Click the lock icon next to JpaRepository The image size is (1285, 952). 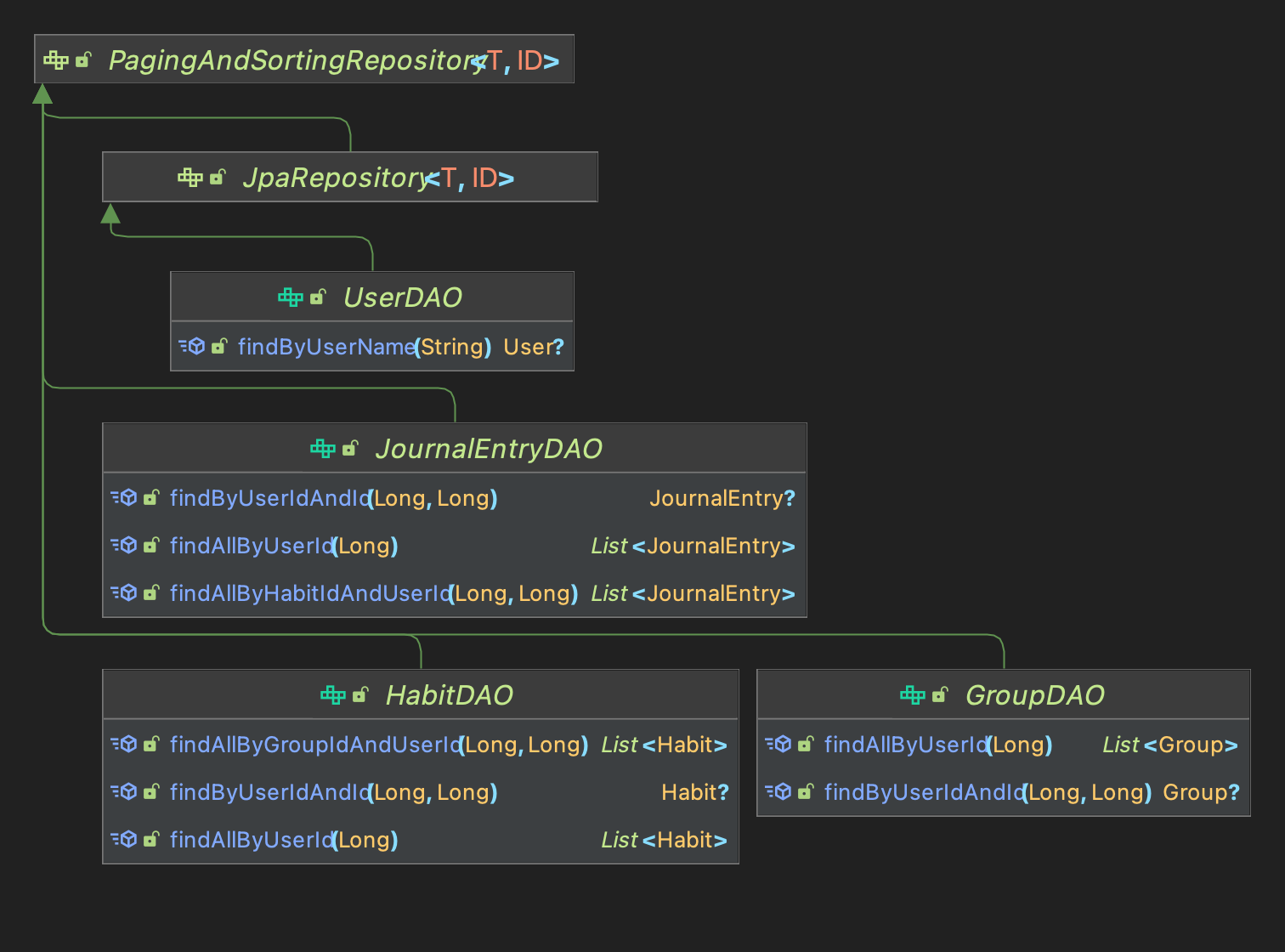pos(218,177)
